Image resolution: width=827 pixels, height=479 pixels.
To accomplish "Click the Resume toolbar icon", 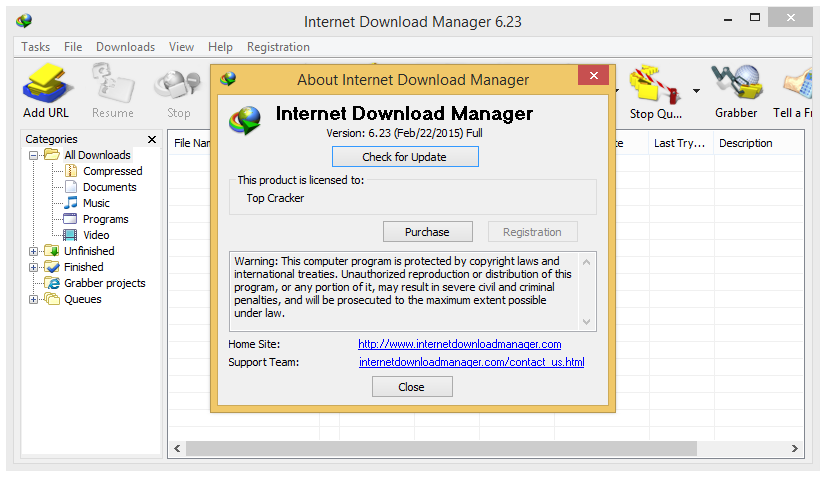I will click(113, 83).
